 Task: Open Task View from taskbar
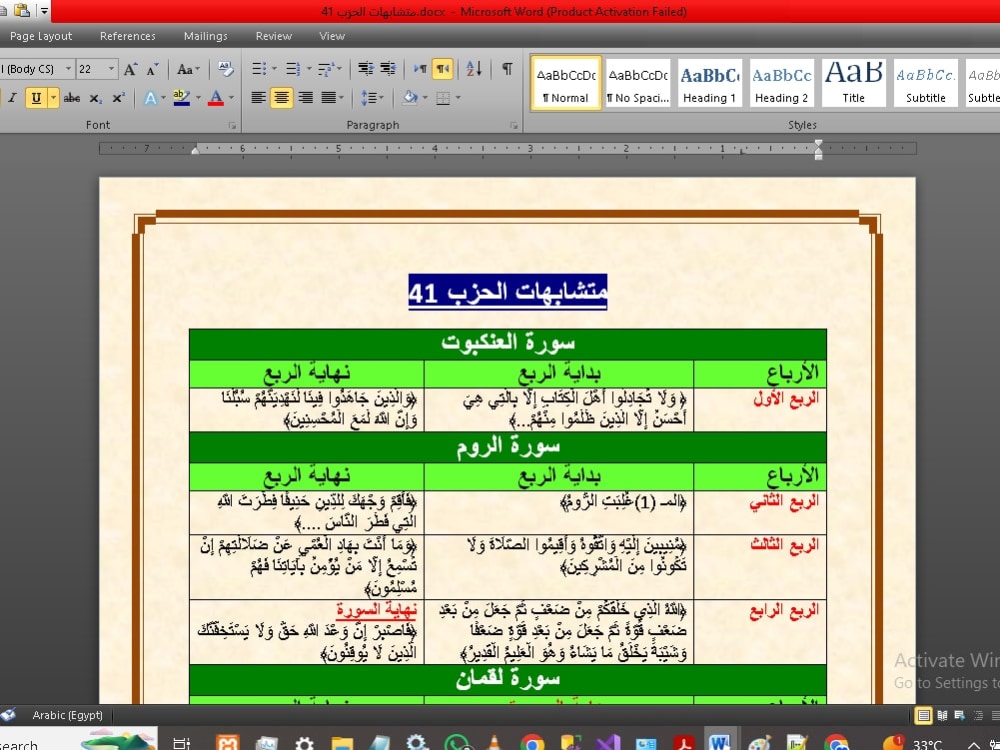(182, 743)
